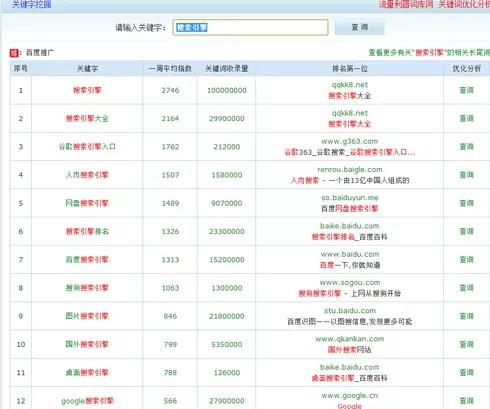Image resolution: width=490 pixels, height=409 pixels.
Task: Open keyword 图片搜索引擎
Action: (87, 316)
